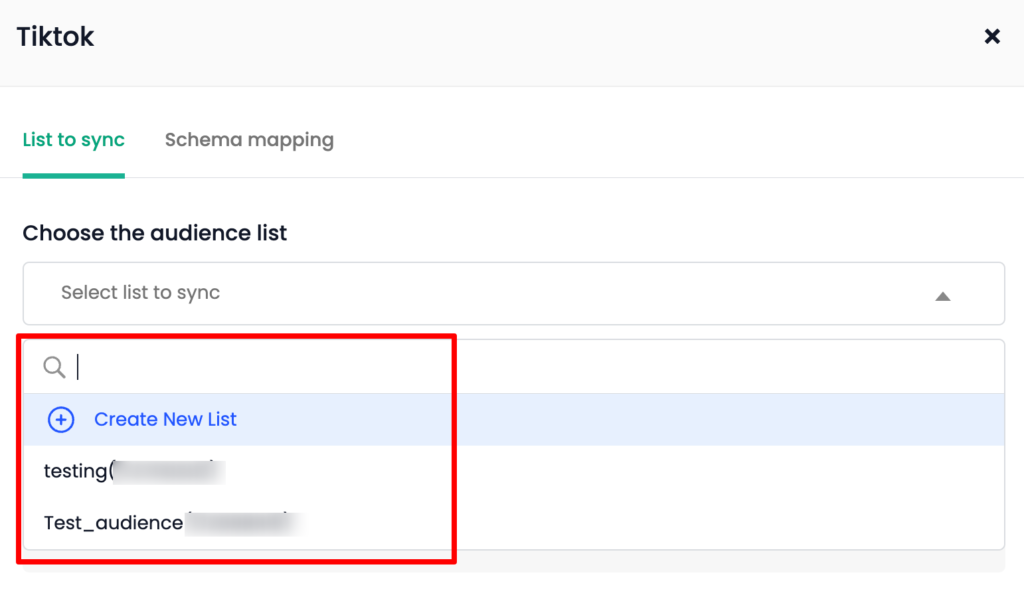Click the gray strip below the options list
This screenshot has height=607, width=1024.
(x=513, y=561)
